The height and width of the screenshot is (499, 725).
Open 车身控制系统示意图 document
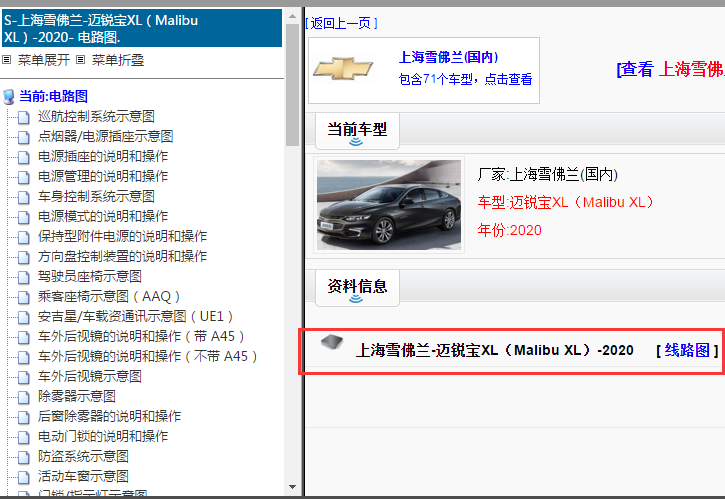pos(96,196)
